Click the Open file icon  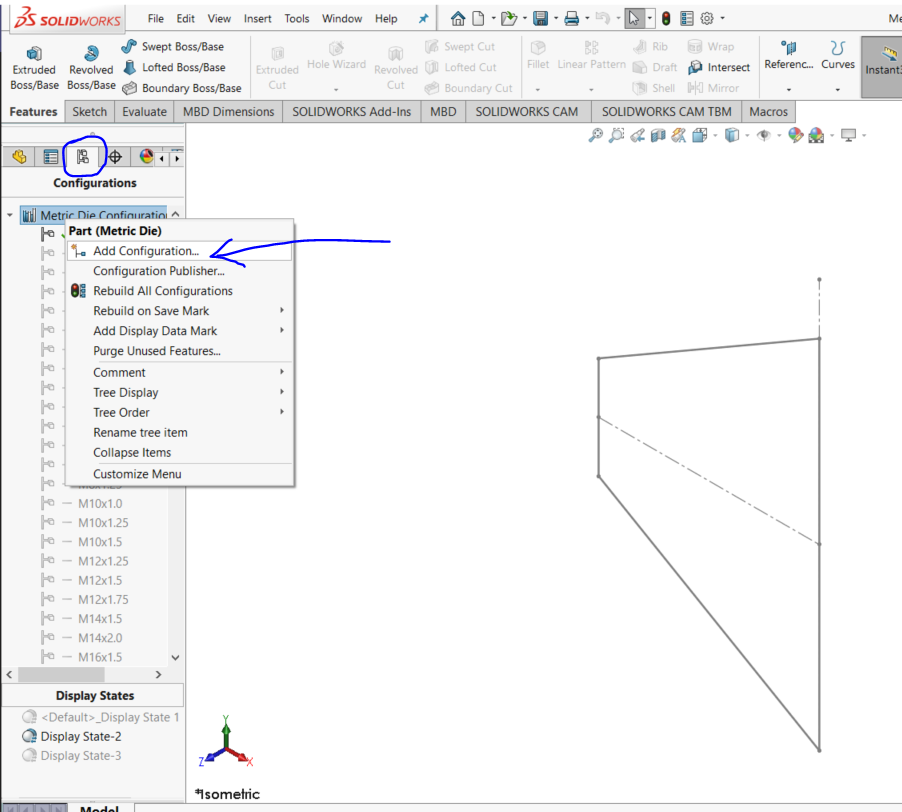click(509, 18)
